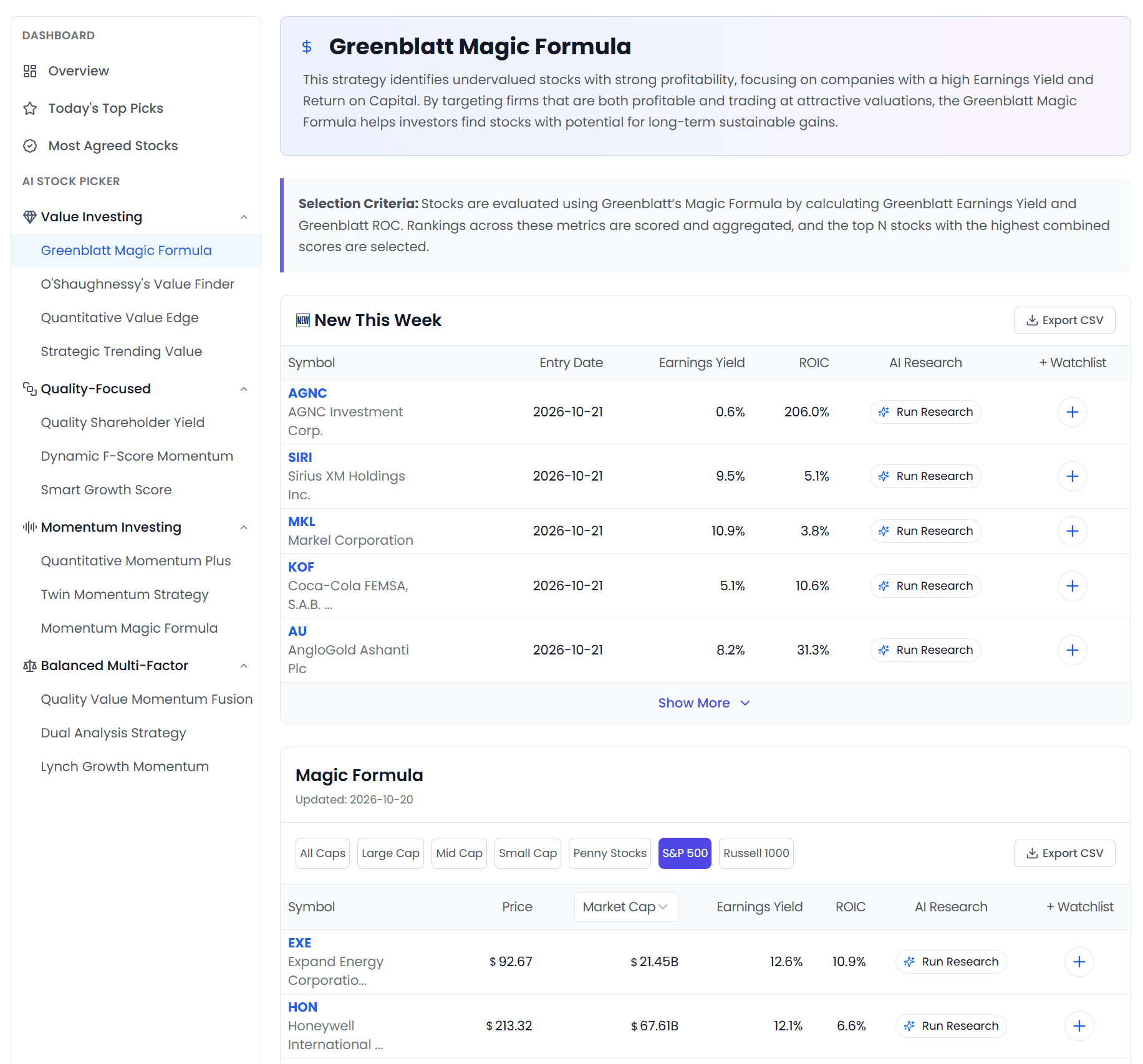Viewport: 1143px width, 1064px height.
Task: Switch to the Mid Cap filter
Action: tap(459, 853)
